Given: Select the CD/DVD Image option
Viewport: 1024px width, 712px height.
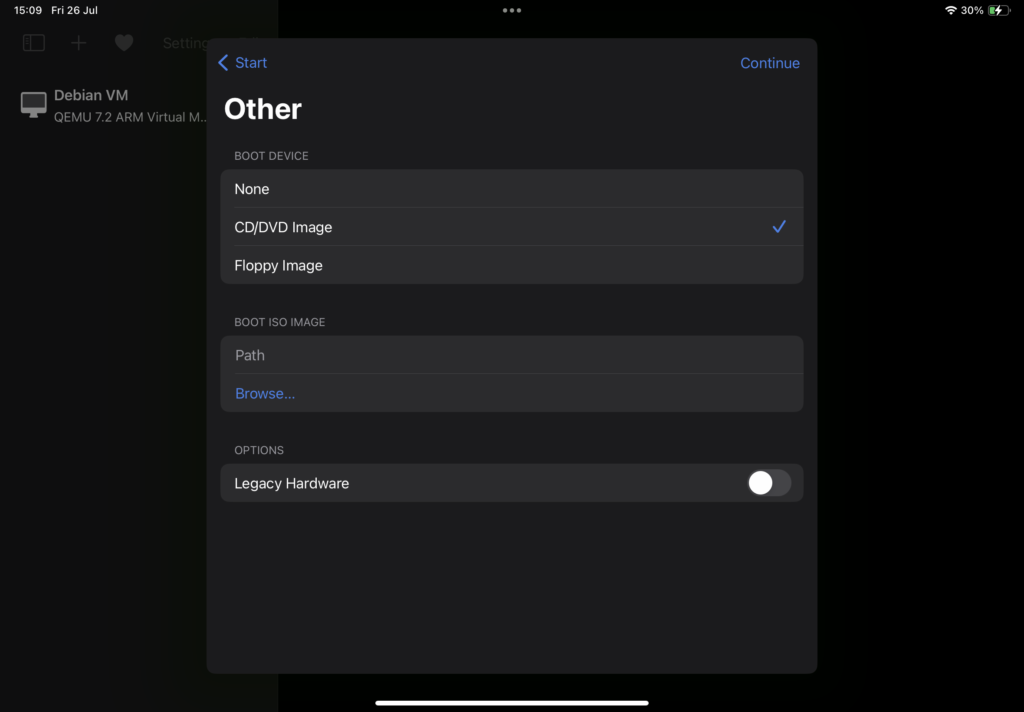Looking at the screenshot, I should (x=512, y=227).
